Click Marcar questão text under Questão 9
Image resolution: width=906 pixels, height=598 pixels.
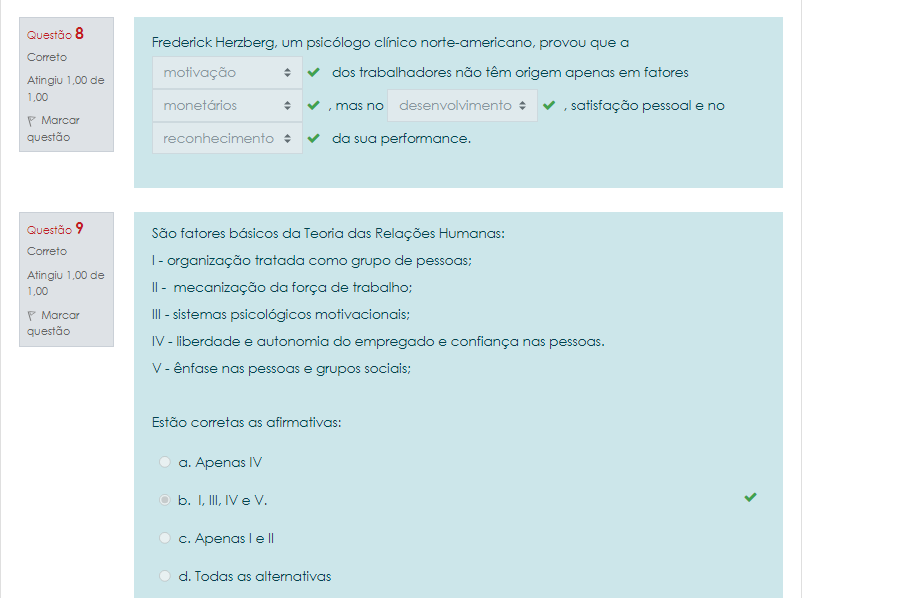[56, 323]
